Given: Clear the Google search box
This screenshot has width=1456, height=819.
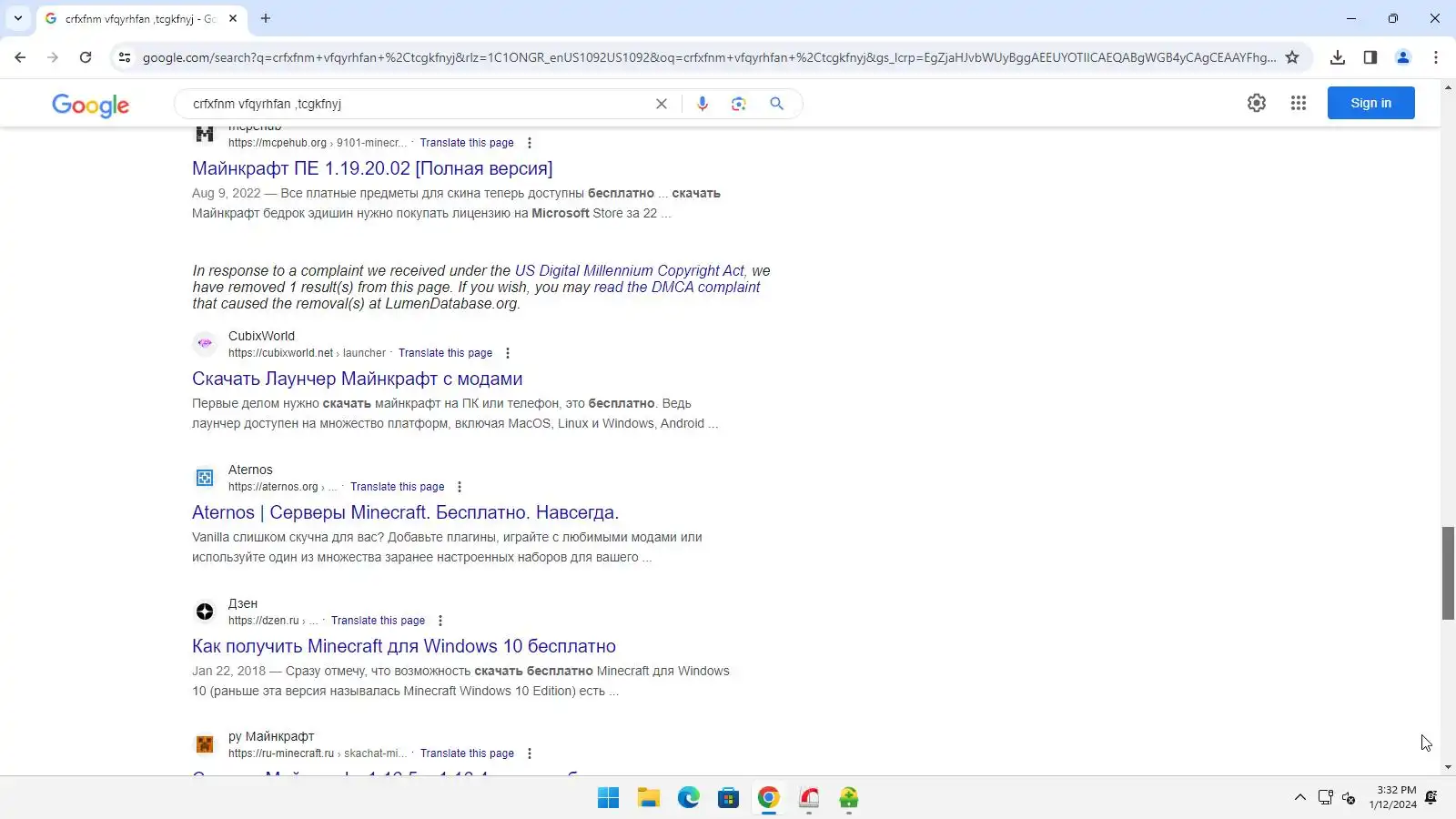Looking at the screenshot, I should [x=662, y=104].
